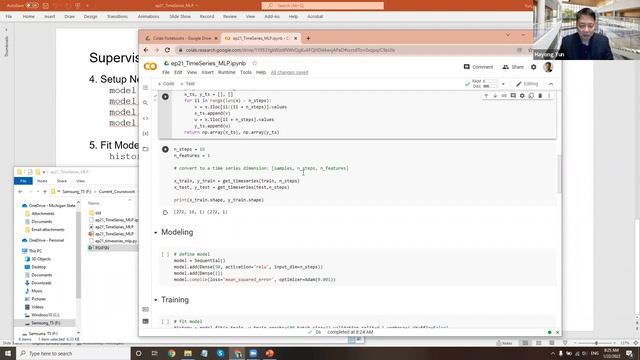Click PowerPoint zoom slider
Screen dimensions: 640x360
pyautogui.click(x=596, y=343)
